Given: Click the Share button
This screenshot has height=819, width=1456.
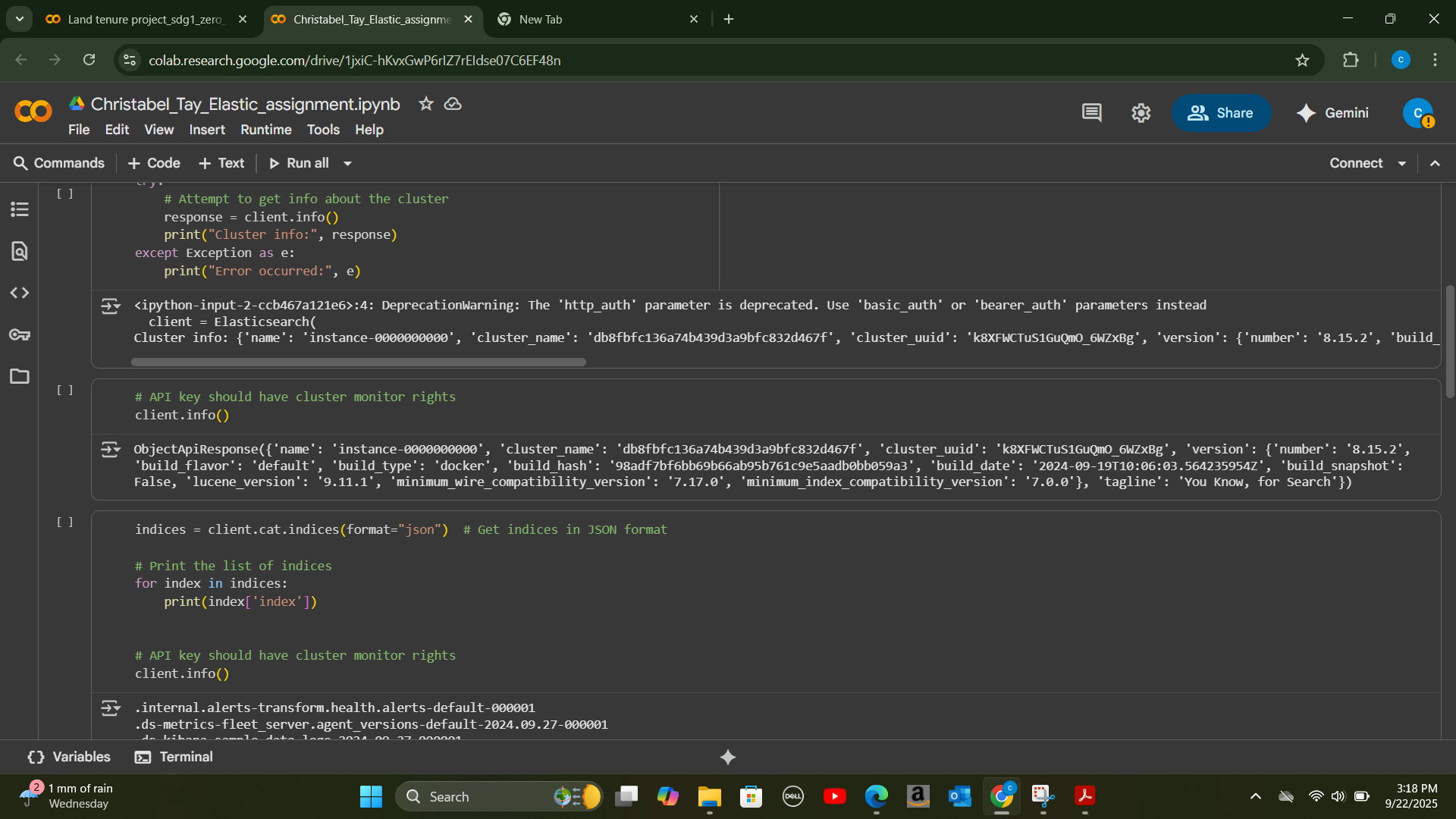Looking at the screenshot, I should 1221,113.
